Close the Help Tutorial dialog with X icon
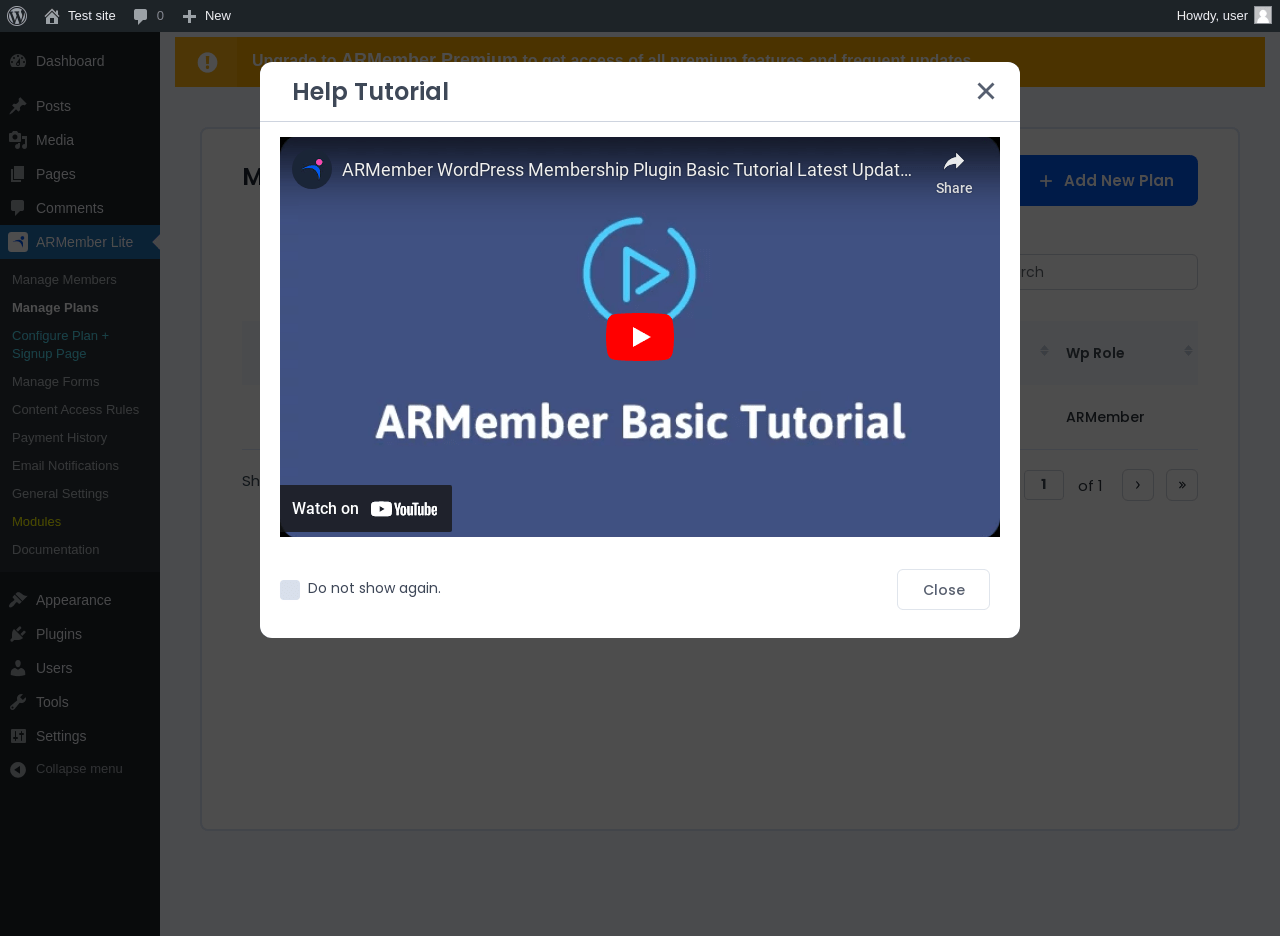1280x936 pixels. [986, 91]
